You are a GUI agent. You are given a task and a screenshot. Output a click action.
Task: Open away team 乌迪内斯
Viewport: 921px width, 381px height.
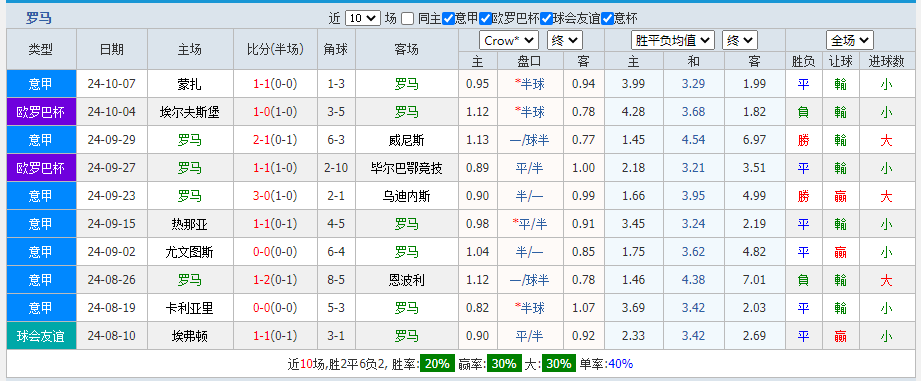pos(406,197)
